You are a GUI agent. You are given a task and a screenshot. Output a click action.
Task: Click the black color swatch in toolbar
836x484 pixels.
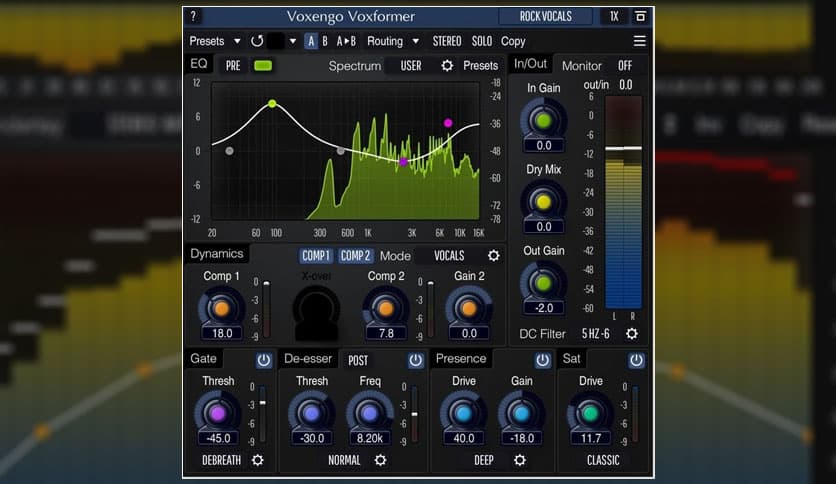275,41
